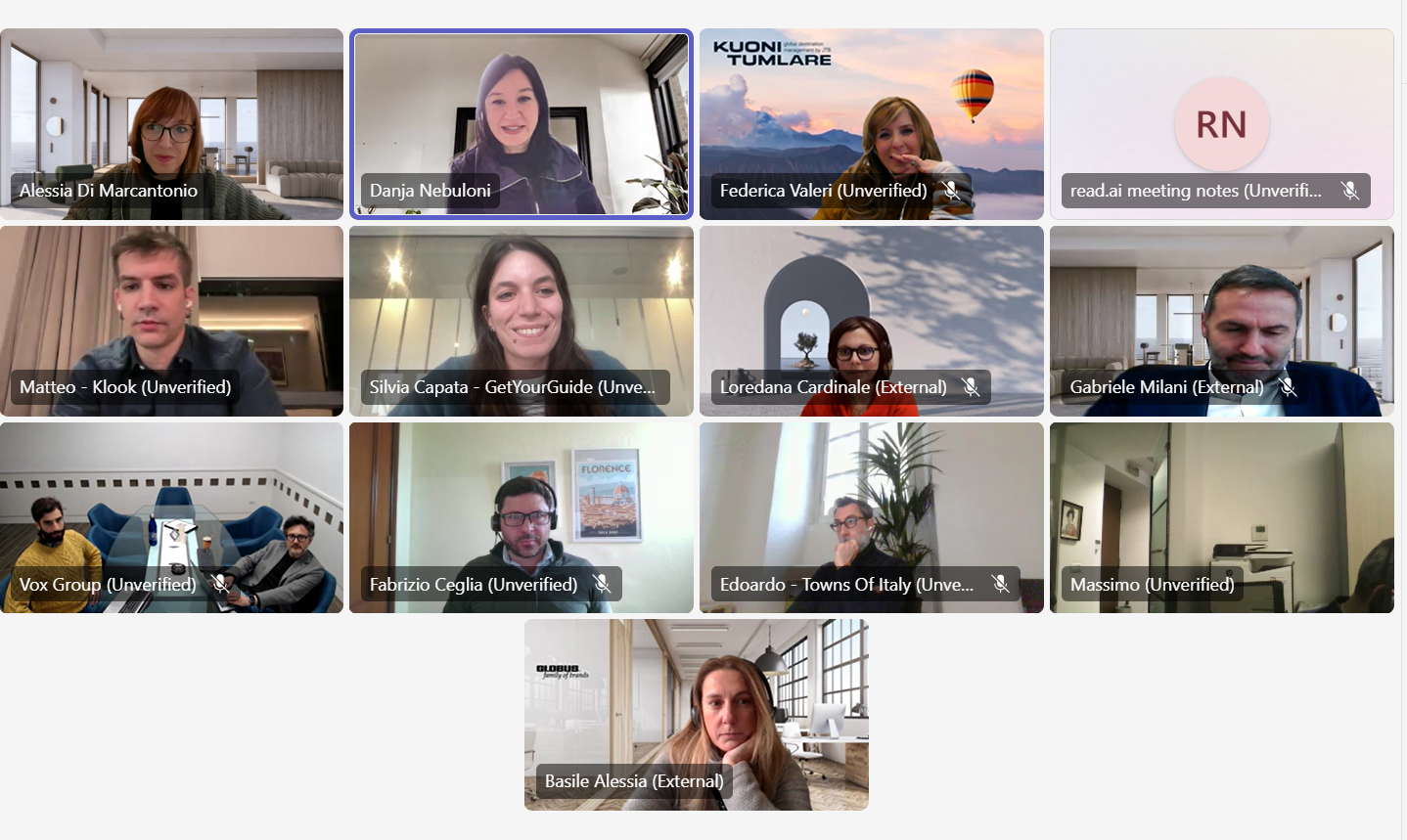Click the Basile Alessia (External) name label
The image size is (1407, 840).
point(634,781)
